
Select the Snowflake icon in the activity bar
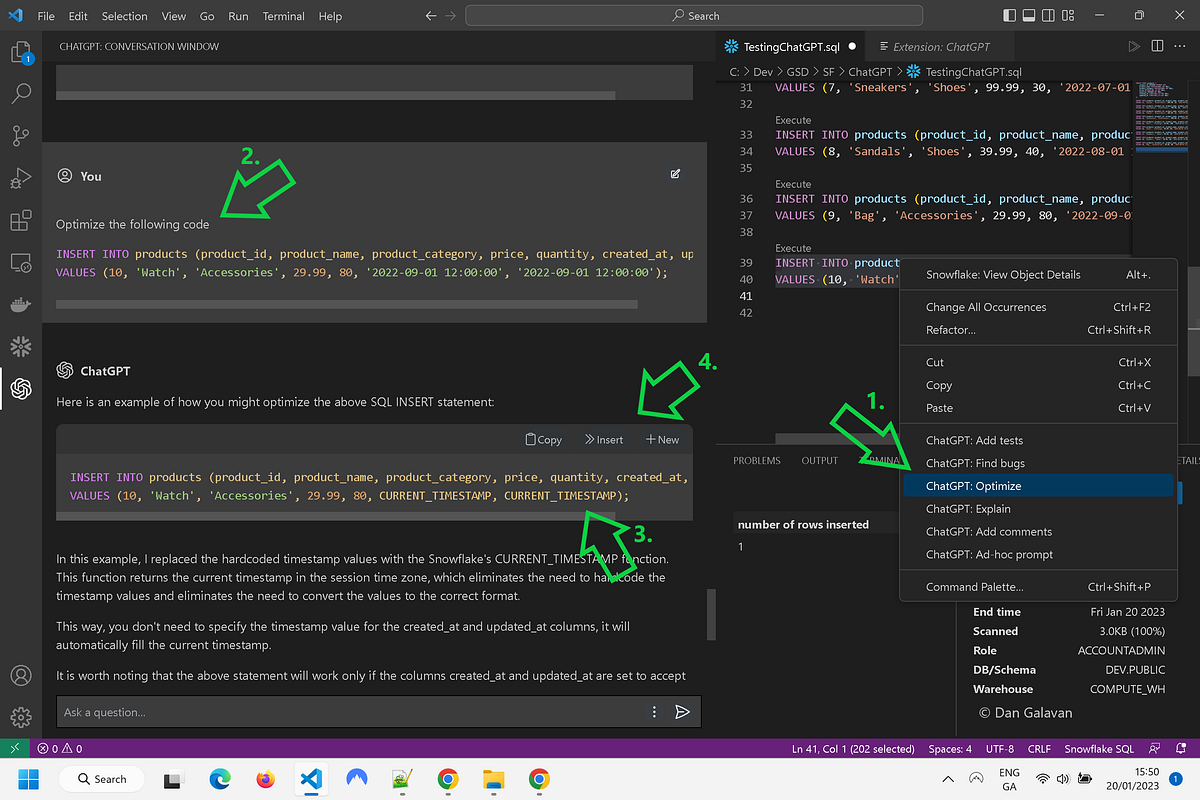click(x=21, y=346)
